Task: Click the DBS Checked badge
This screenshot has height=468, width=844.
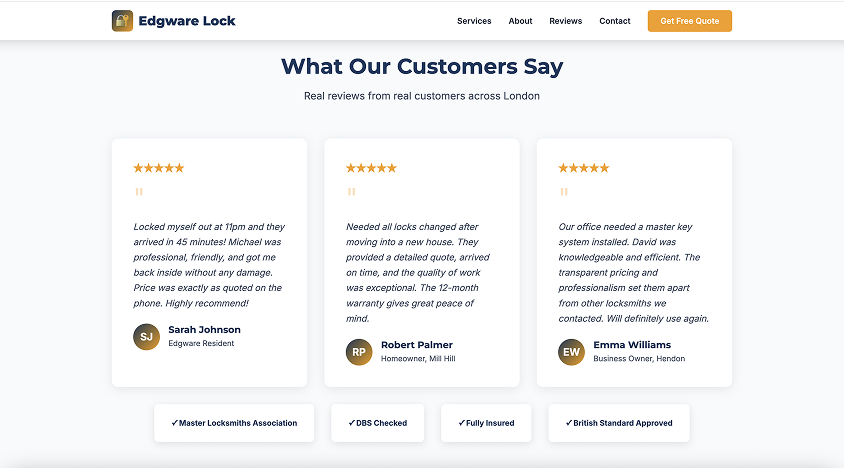Action: pyautogui.click(x=377, y=423)
